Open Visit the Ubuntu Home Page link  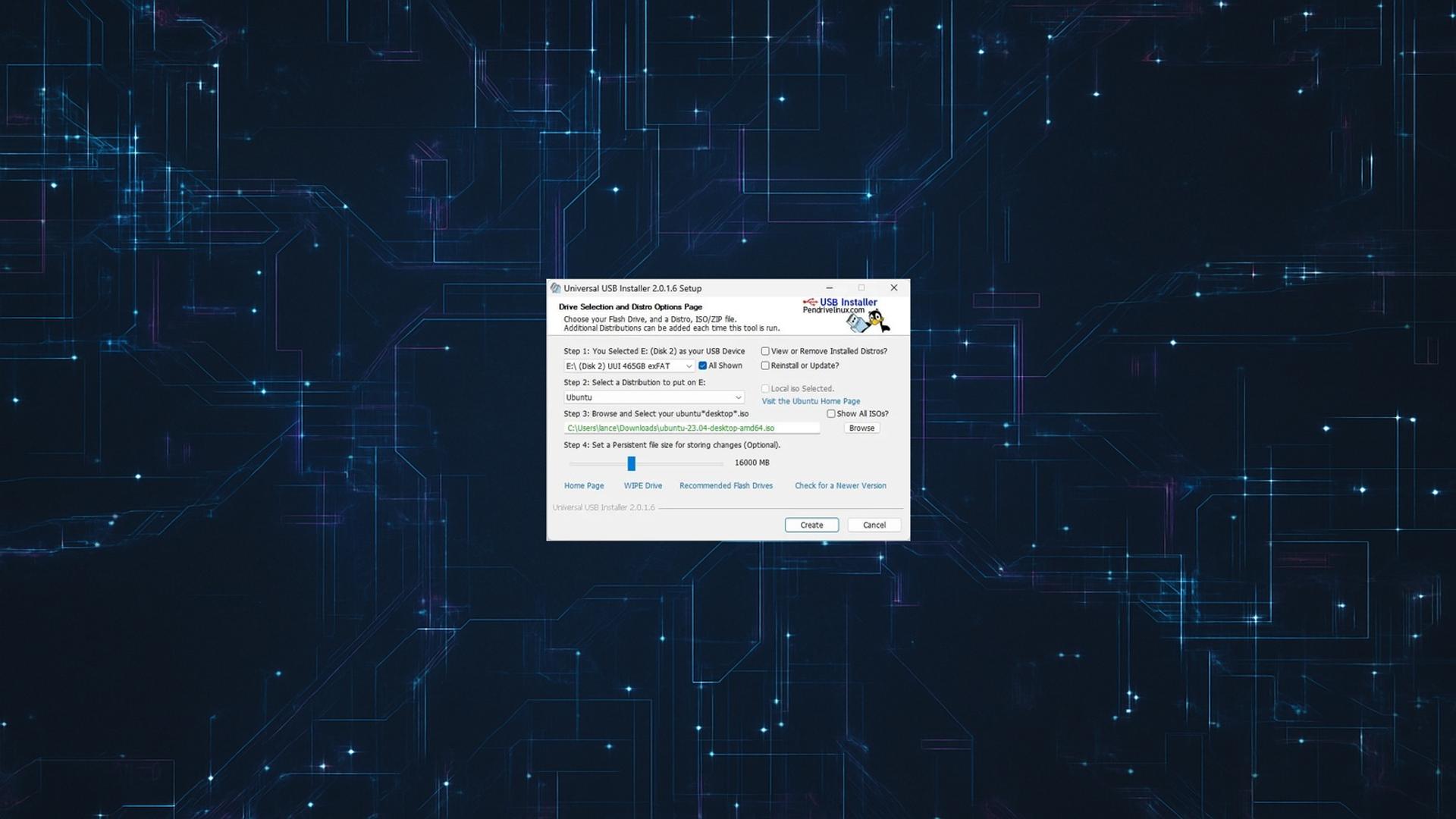pyautogui.click(x=811, y=401)
